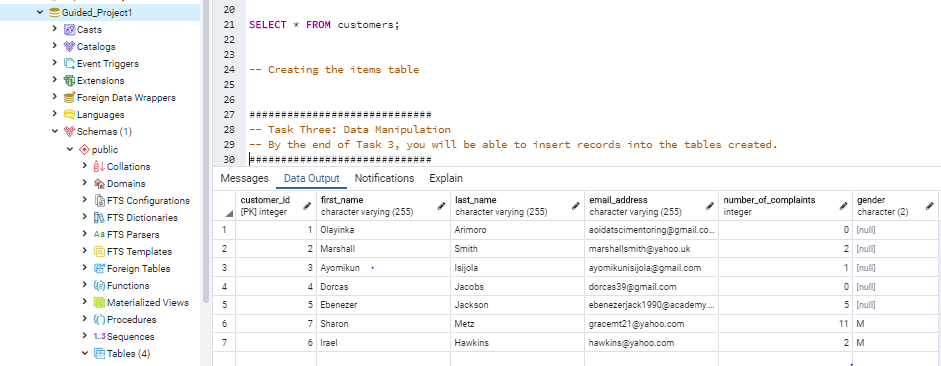Click line number 28 in gutter
The width and height of the screenshot is (941, 366).
point(228,130)
